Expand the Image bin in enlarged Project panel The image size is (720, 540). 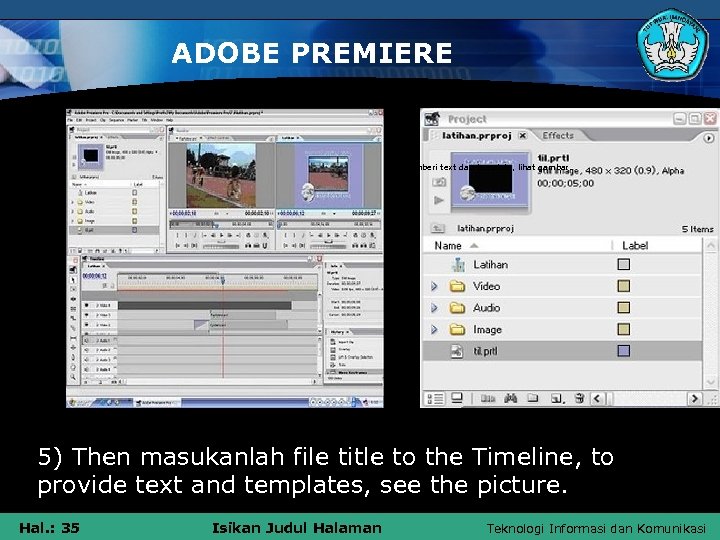click(434, 329)
